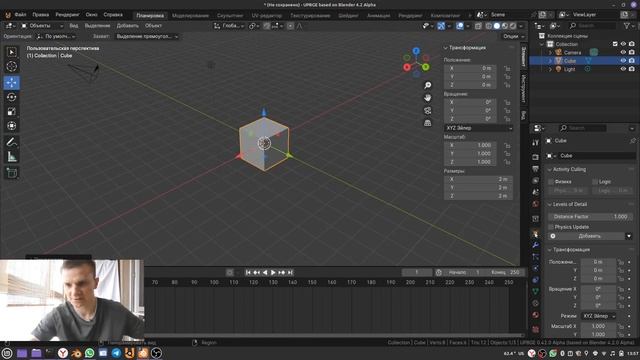Viewport: 640px width, 360px height.
Task: Open the Object Data green triangle tab
Action: click(536, 291)
